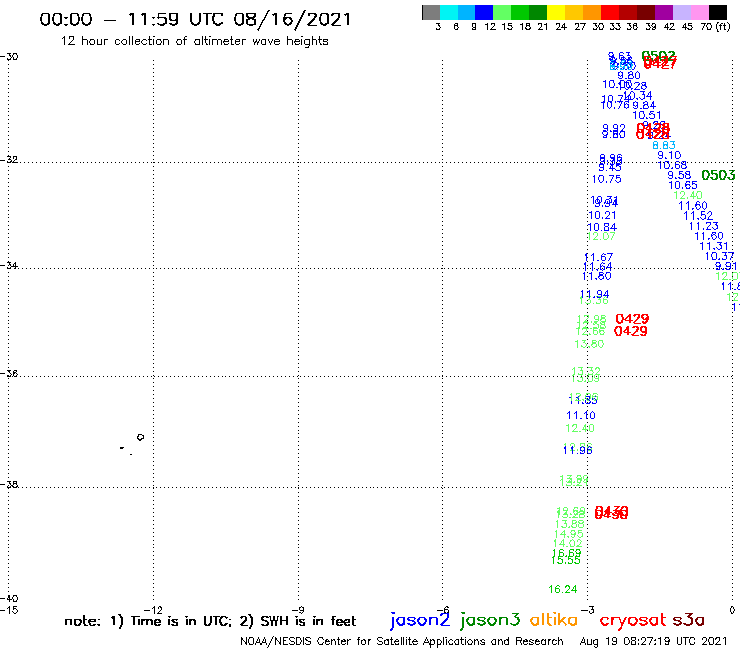Click the wave height value 11.52
Image resolution: width=740 pixels, height=650 pixels.
698,216
